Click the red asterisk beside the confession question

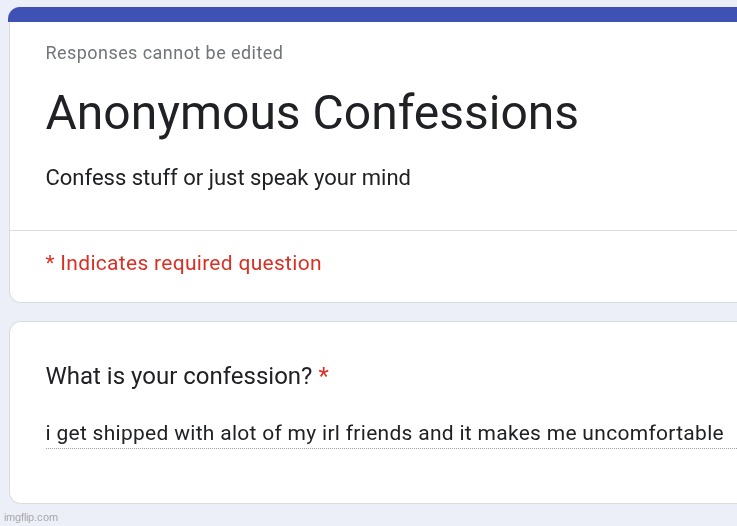(324, 377)
